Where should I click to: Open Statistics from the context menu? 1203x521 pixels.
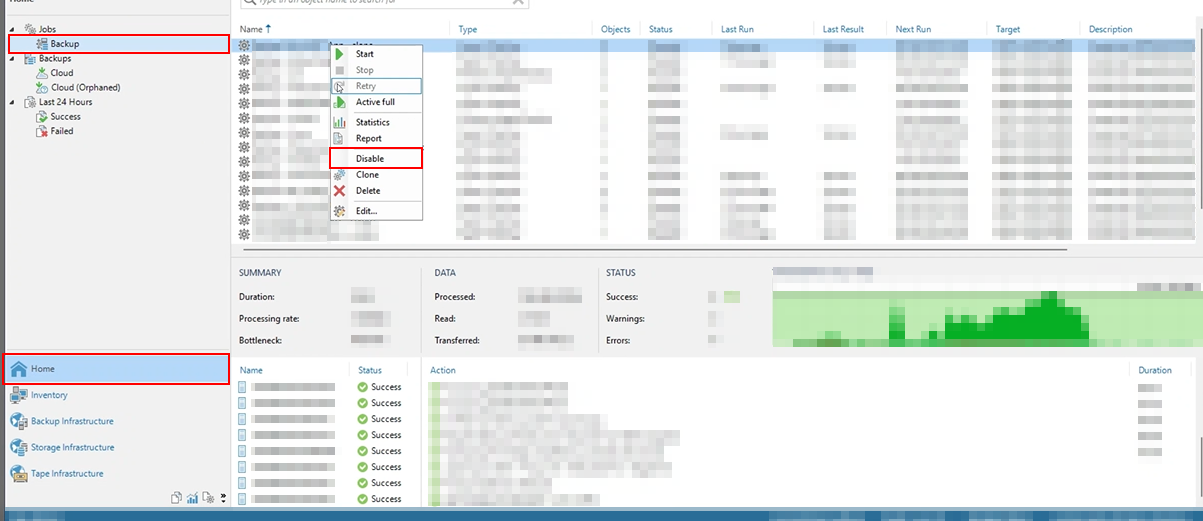point(376,122)
